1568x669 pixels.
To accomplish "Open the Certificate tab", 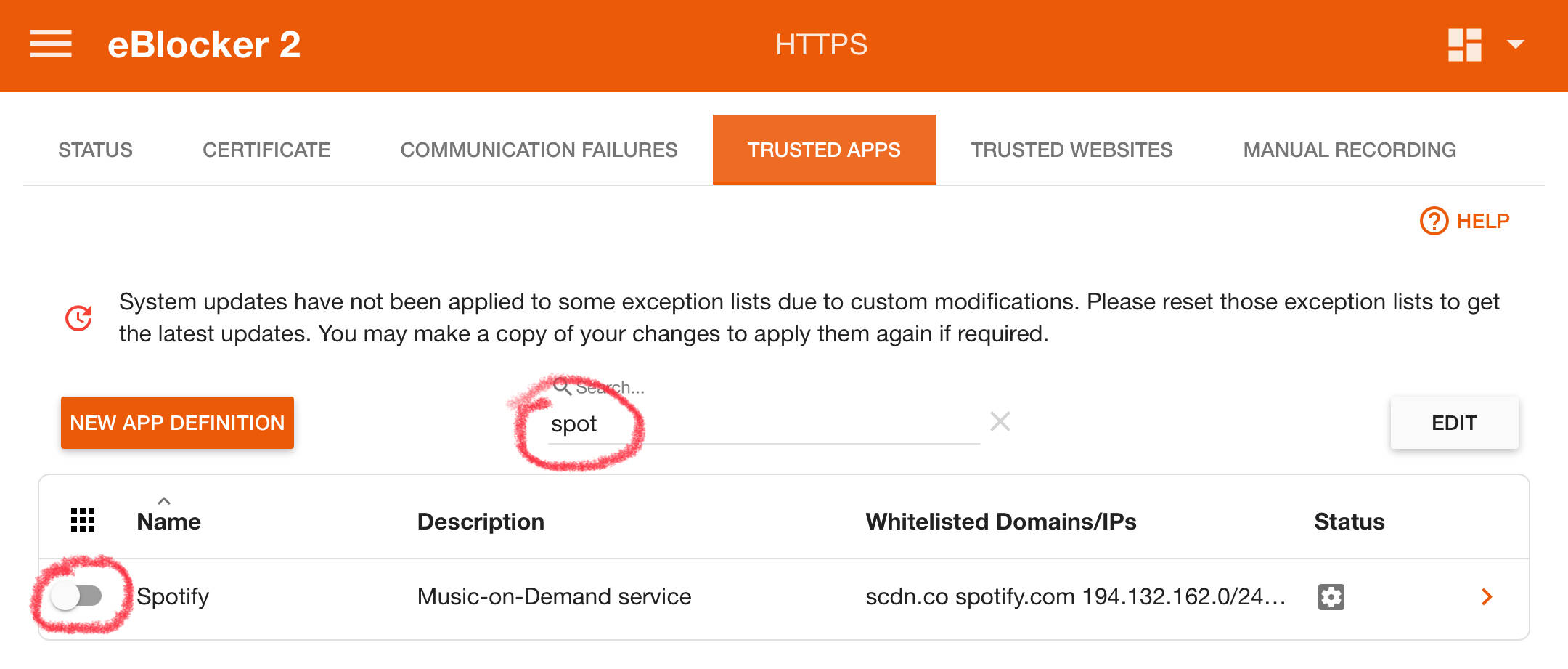I will tap(266, 150).
